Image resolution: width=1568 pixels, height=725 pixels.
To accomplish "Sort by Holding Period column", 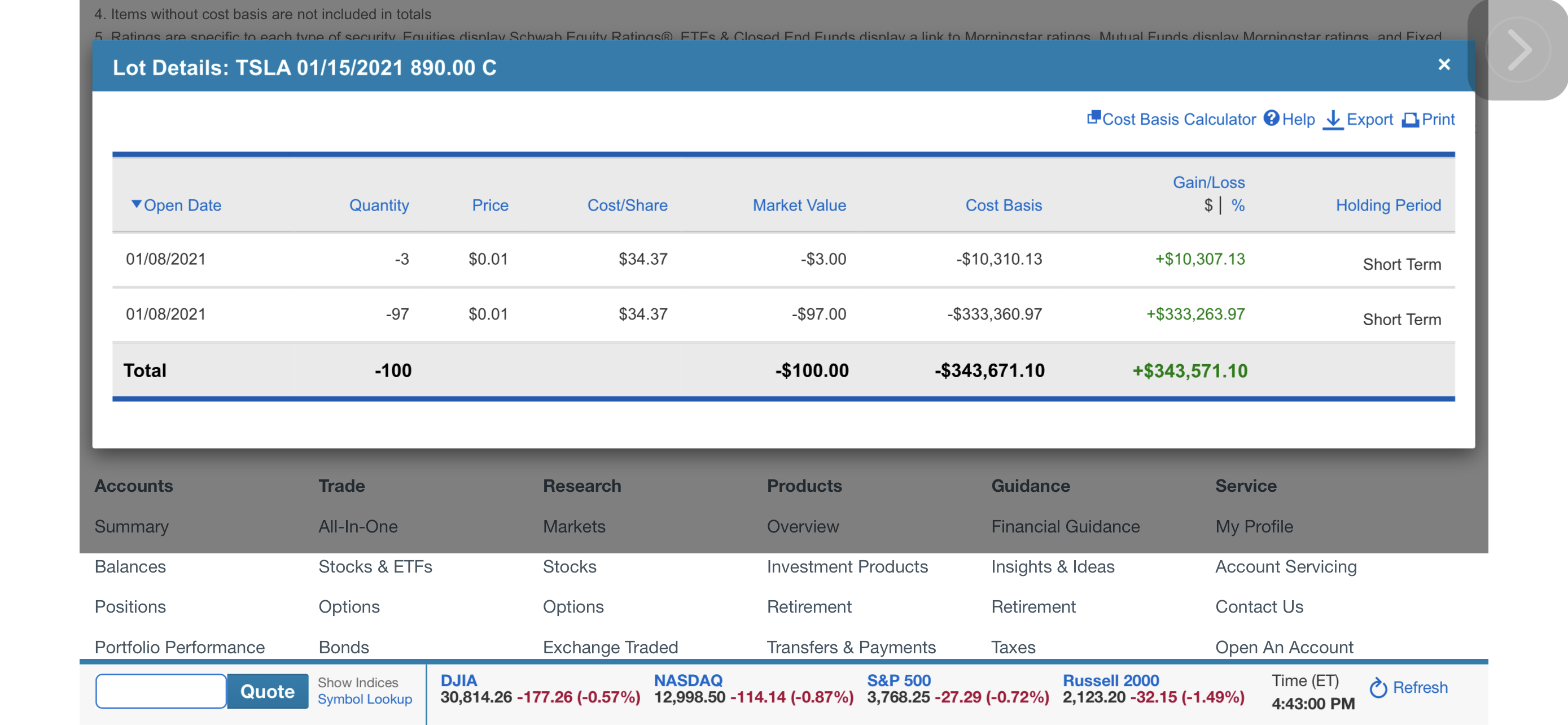I will tap(1388, 205).
